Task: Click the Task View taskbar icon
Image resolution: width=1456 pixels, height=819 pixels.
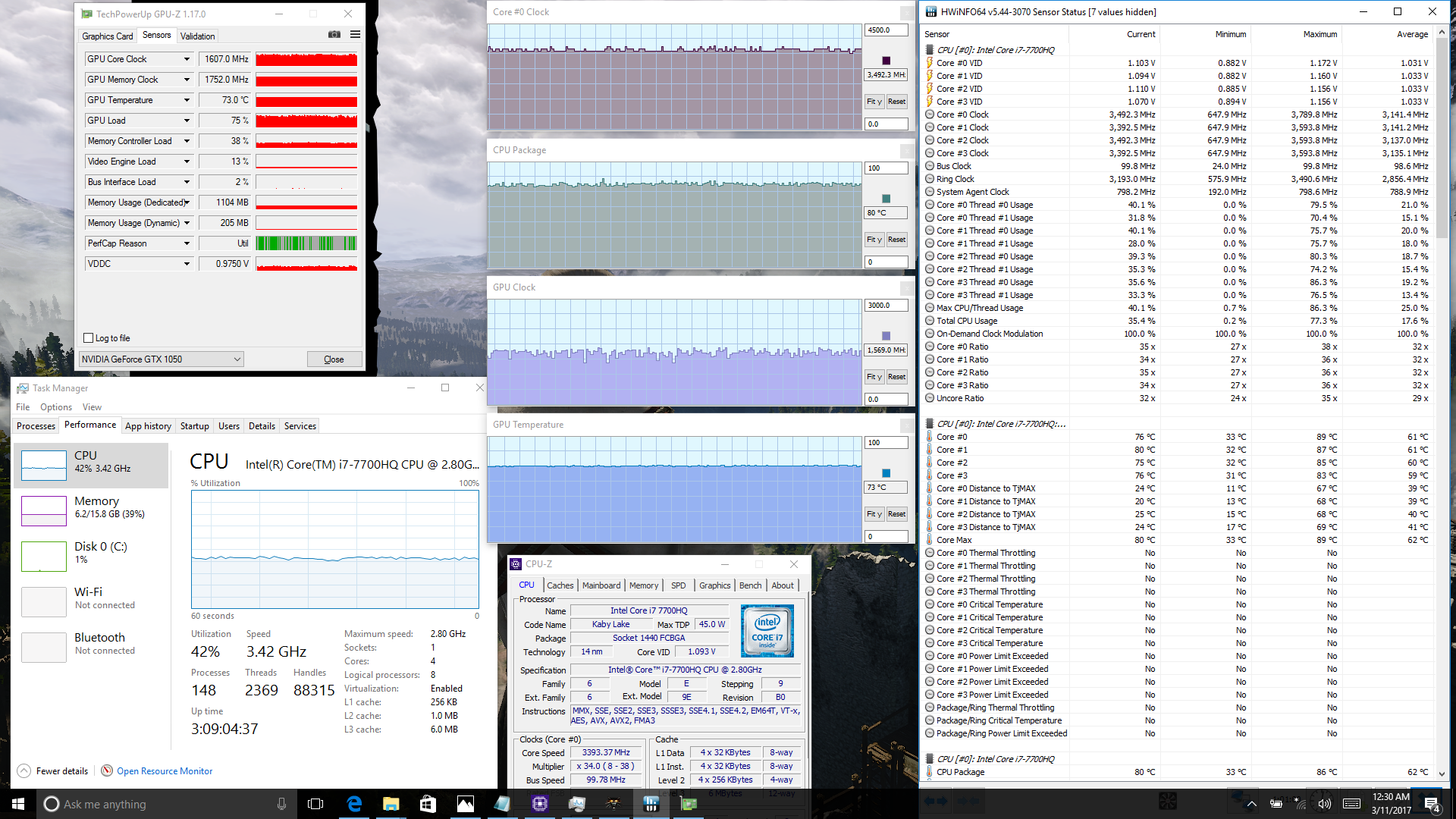Action: coord(315,804)
